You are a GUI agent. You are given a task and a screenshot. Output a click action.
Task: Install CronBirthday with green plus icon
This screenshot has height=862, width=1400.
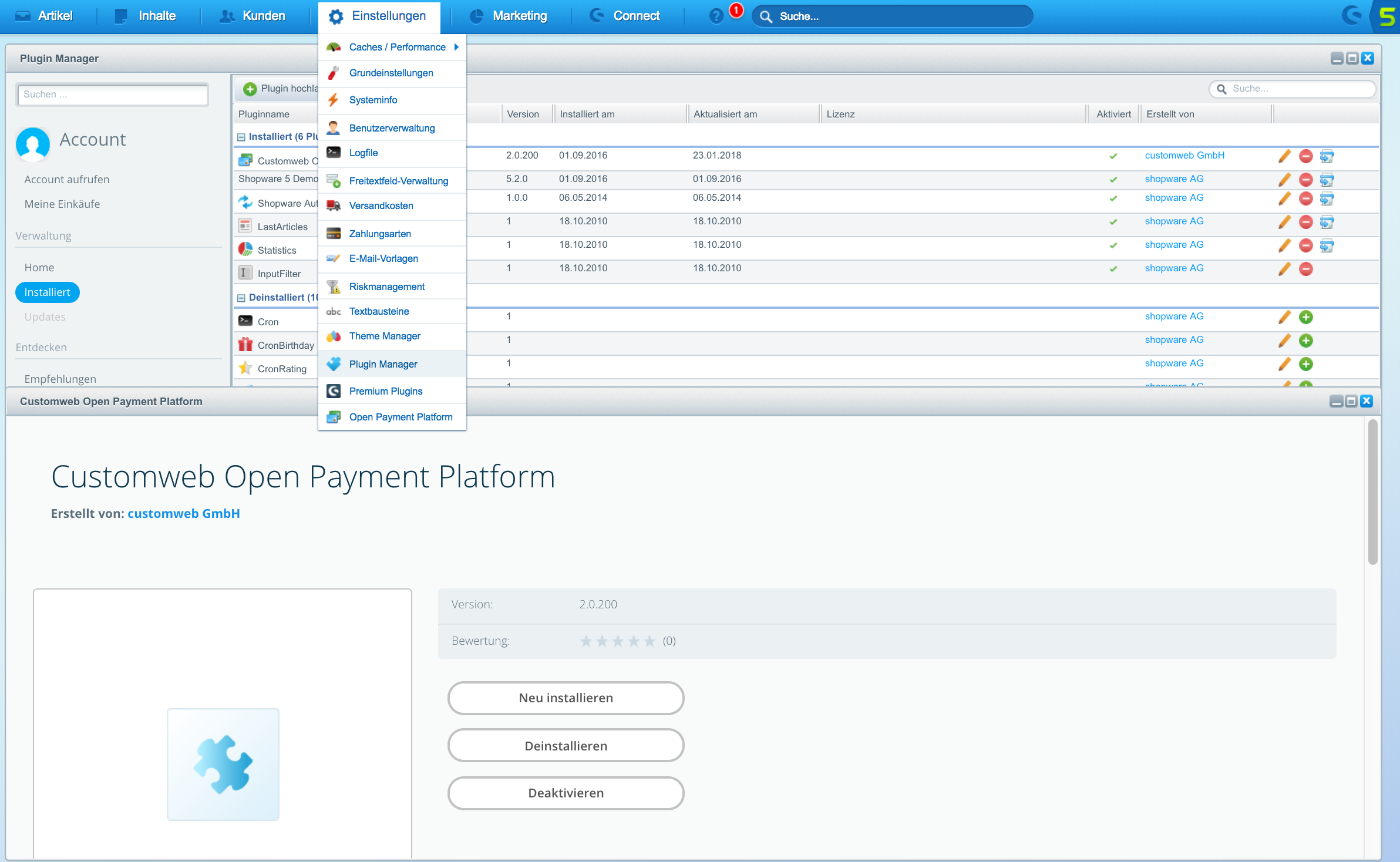click(1305, 341)
